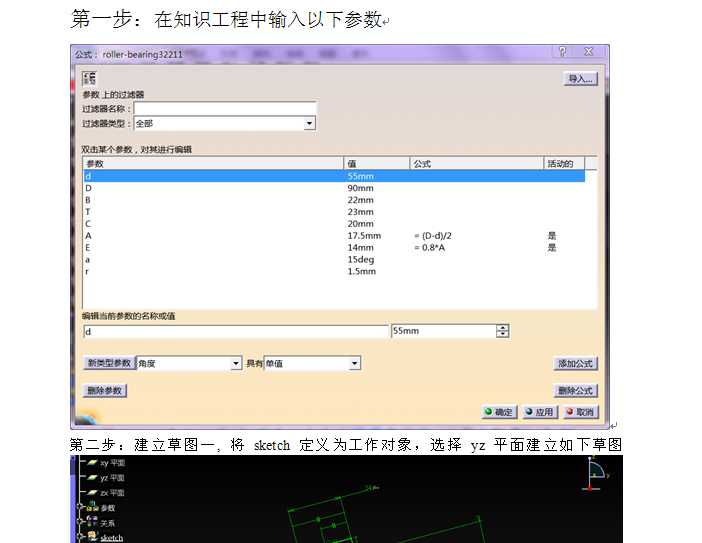This screenshot has height=543, width=702.
Task: Click the 公式 column header in the table
Action: coord(475,163)
